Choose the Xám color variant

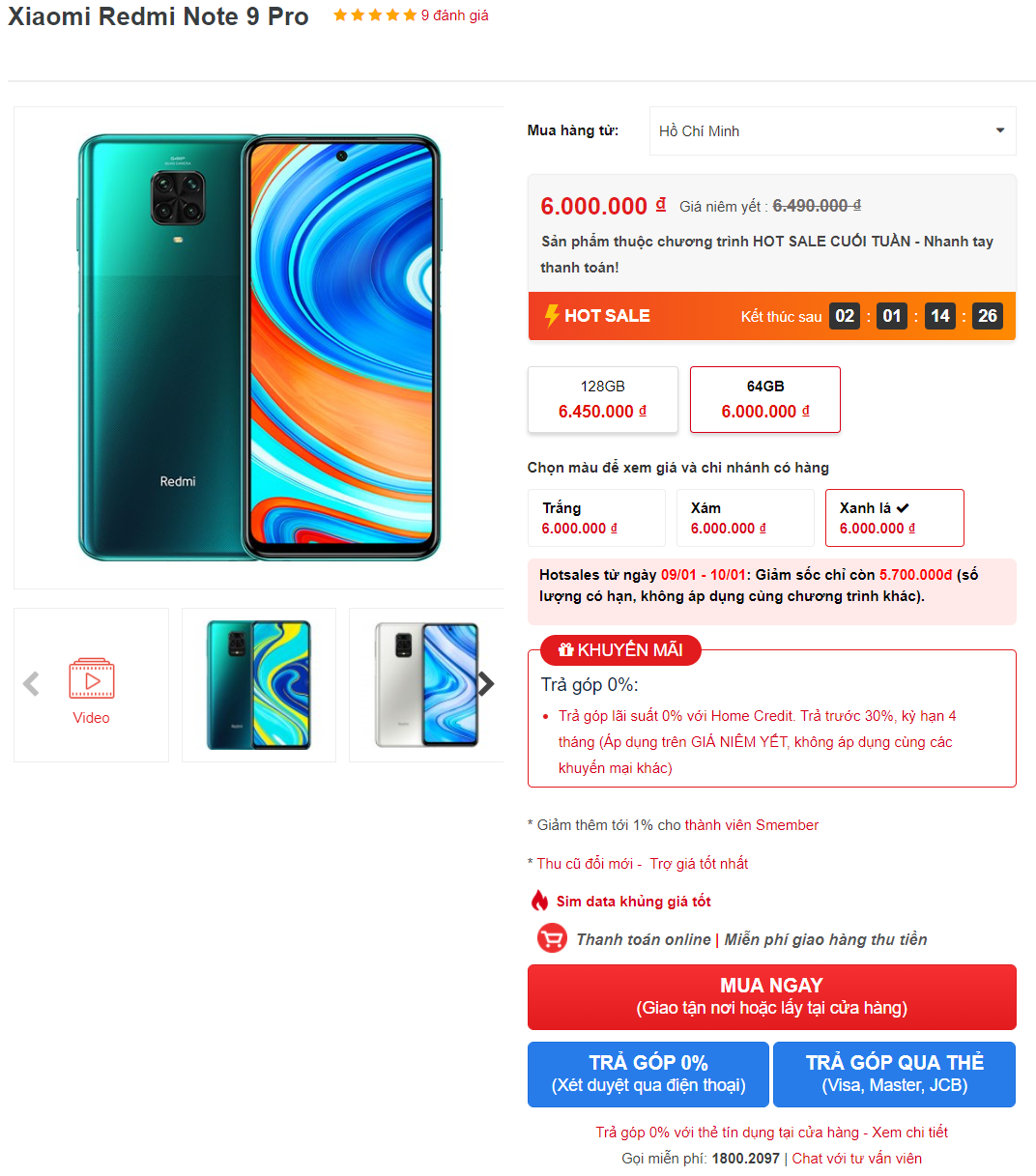745,518
